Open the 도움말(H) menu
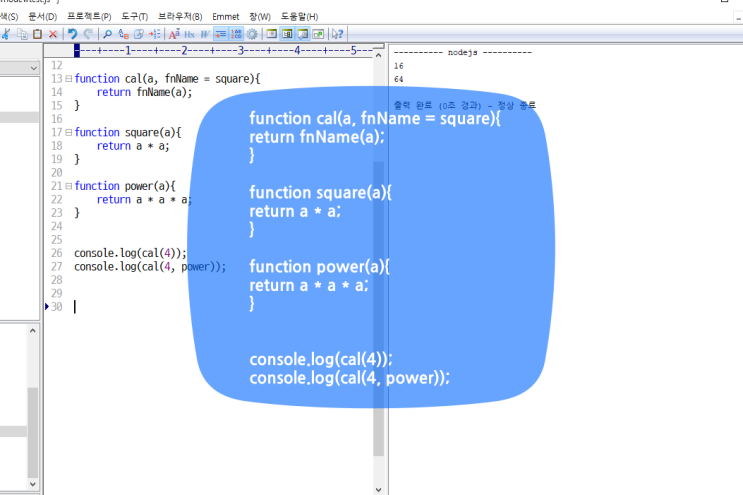Image resolution: width=743 pixels, height=495 pixels. point(299,17)
